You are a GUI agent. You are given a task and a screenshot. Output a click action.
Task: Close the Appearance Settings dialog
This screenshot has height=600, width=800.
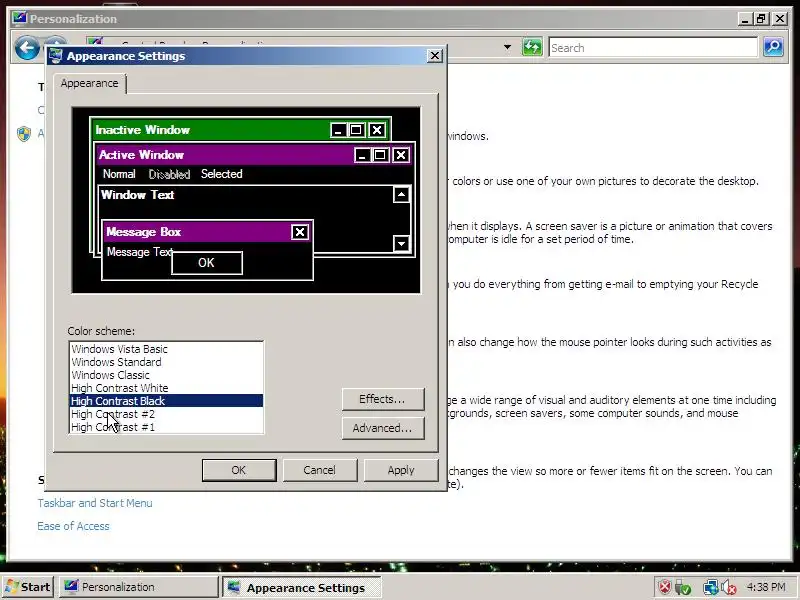[434, 56]
